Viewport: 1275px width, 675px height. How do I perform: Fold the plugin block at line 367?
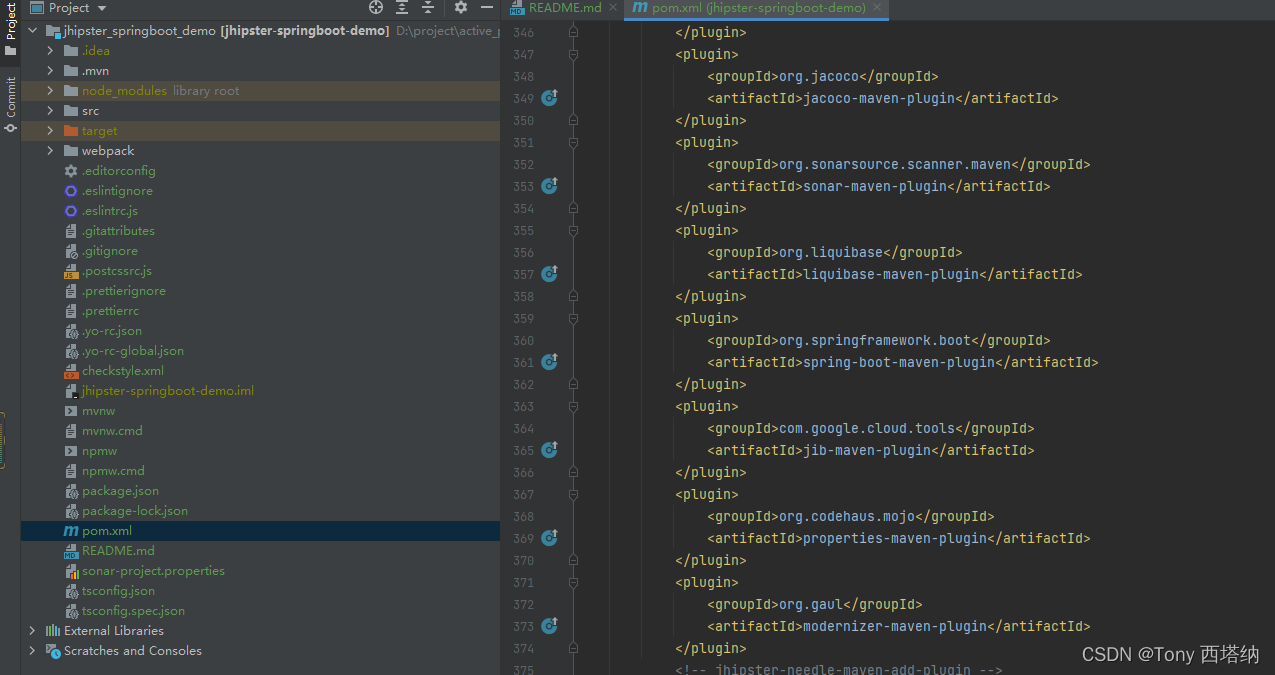coord(573,494)
